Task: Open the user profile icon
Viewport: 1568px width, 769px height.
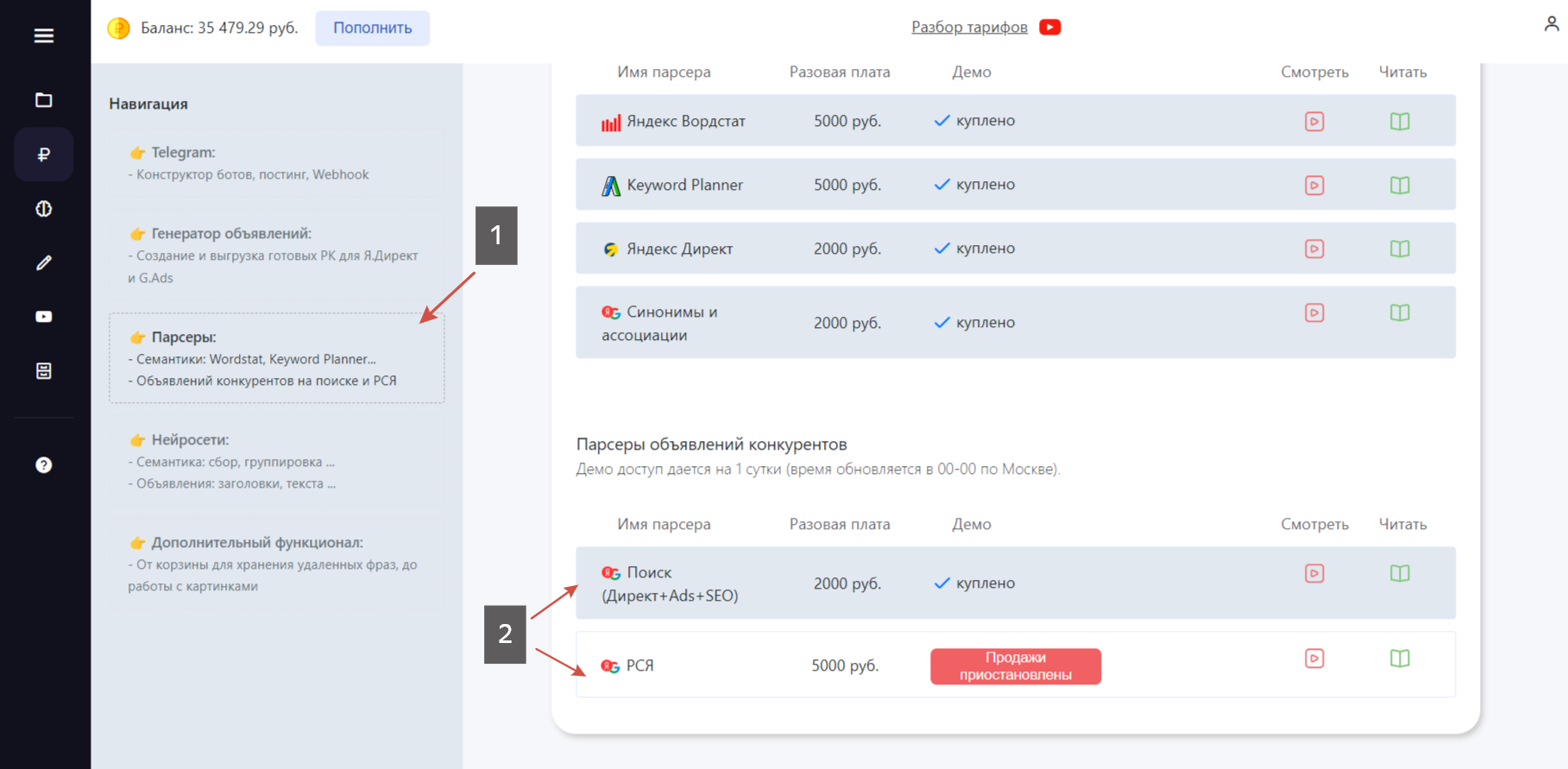Action: [x=1551, y=24]
